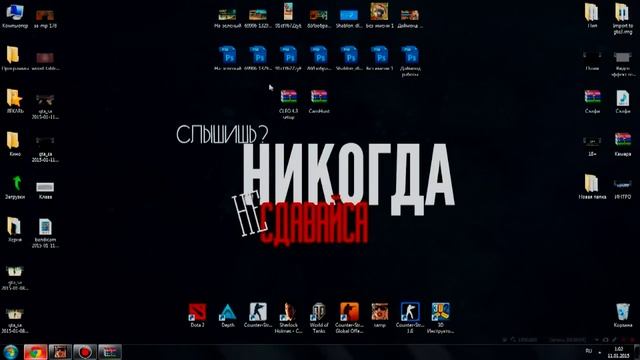Image resolution: width=640 pixels, height=360 pixels.
Task: Open the Компьютер desktop icon
Action: coord(15,16)
